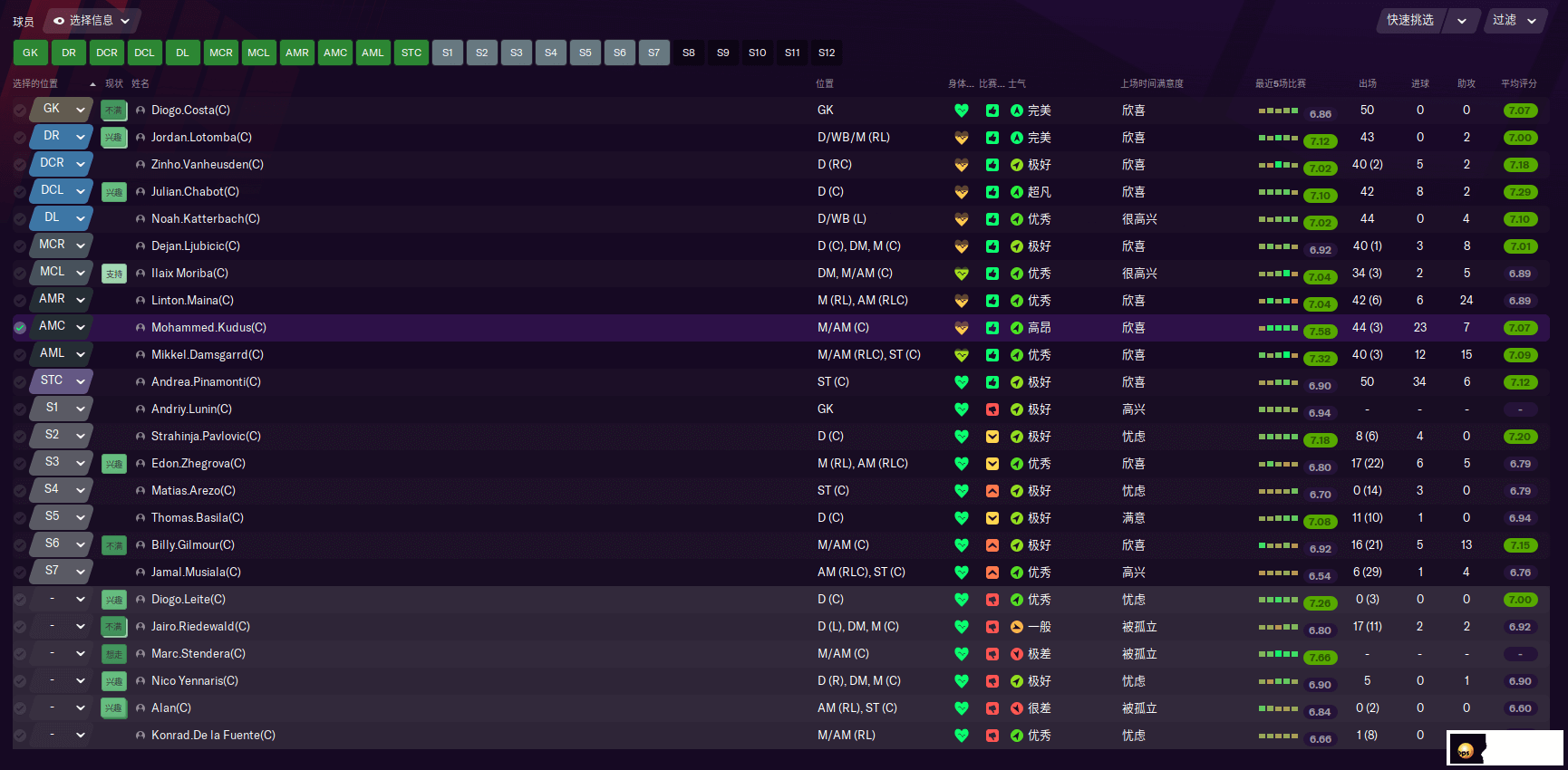This screenshot has height=770, width=1568.
Task: Open the 选择信息 view dropdown
Action: click(x=92, y=20)
